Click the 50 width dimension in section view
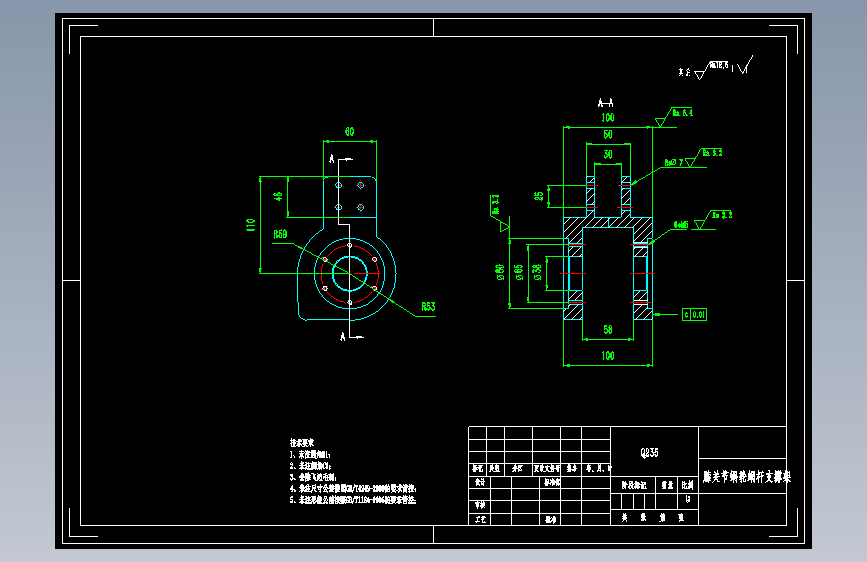Viewport: 867px width, 562px height. tap(608, 134)
